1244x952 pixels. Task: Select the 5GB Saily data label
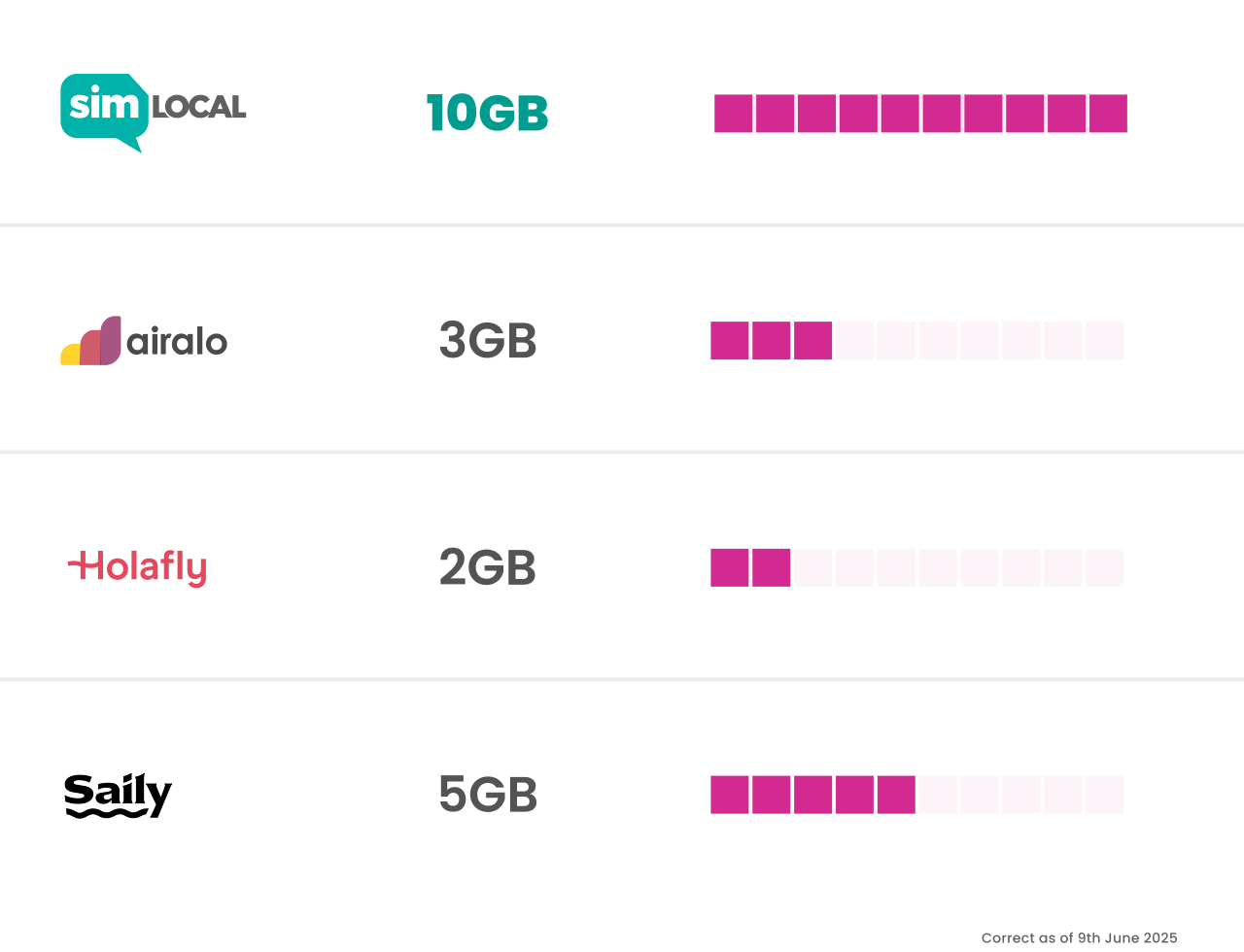pyautogui.click(x=488, y=796)
